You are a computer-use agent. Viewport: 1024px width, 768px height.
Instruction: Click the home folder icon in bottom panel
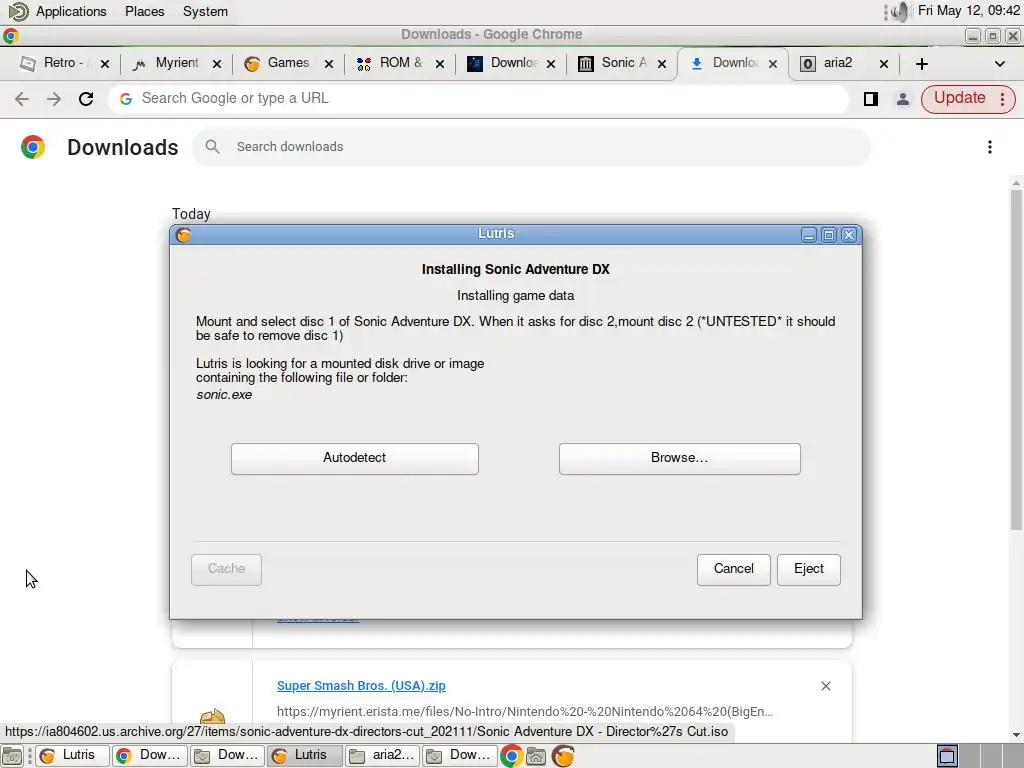click(x=536, y=756)
